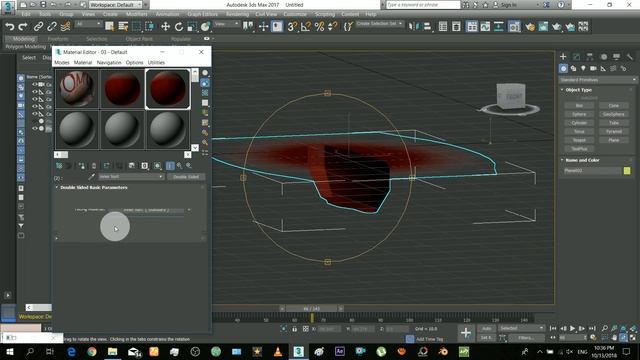Click the Redo arrow in main toolbar

[23, 27]
